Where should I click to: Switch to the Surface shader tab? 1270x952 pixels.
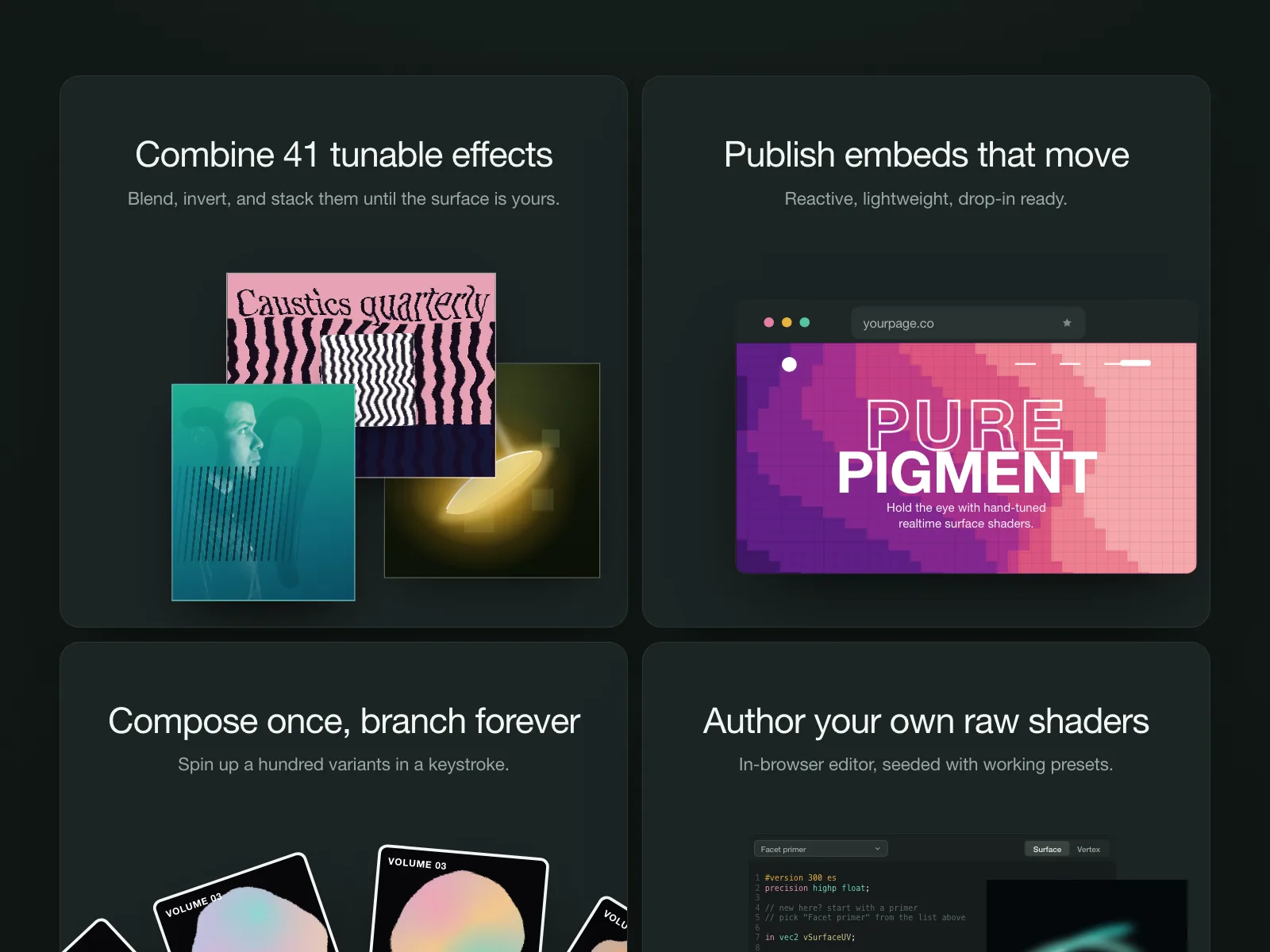pyautogui.click(x=1047, y=849)
